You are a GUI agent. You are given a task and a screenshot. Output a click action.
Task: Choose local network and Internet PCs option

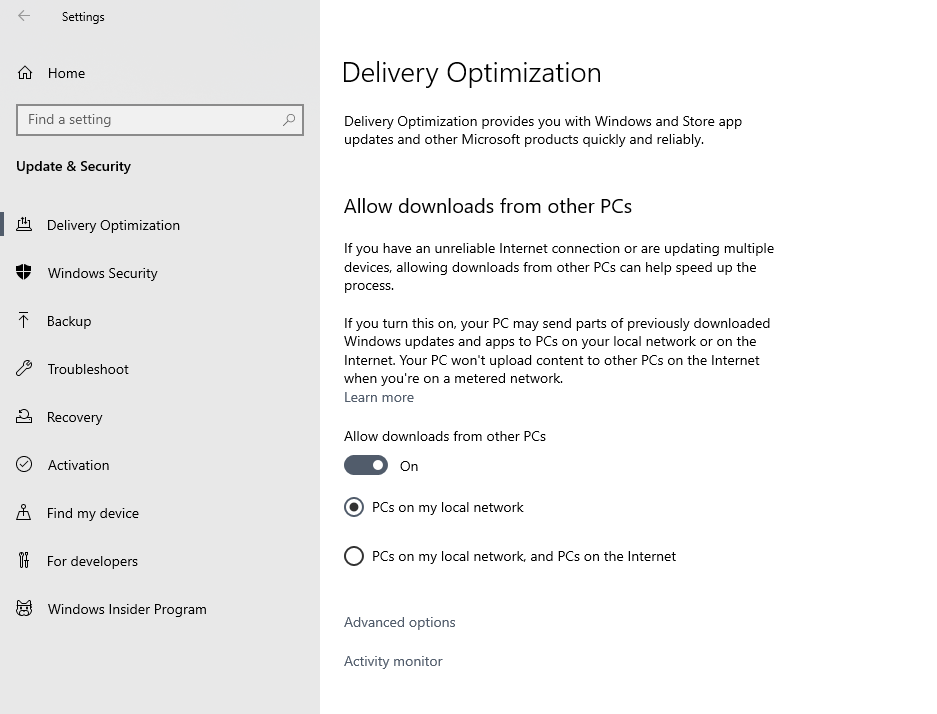[x=354, y=557]
